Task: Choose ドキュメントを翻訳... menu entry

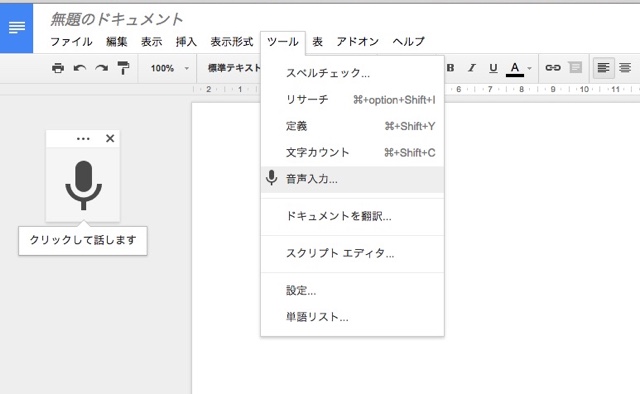Action: coord(352,216)
